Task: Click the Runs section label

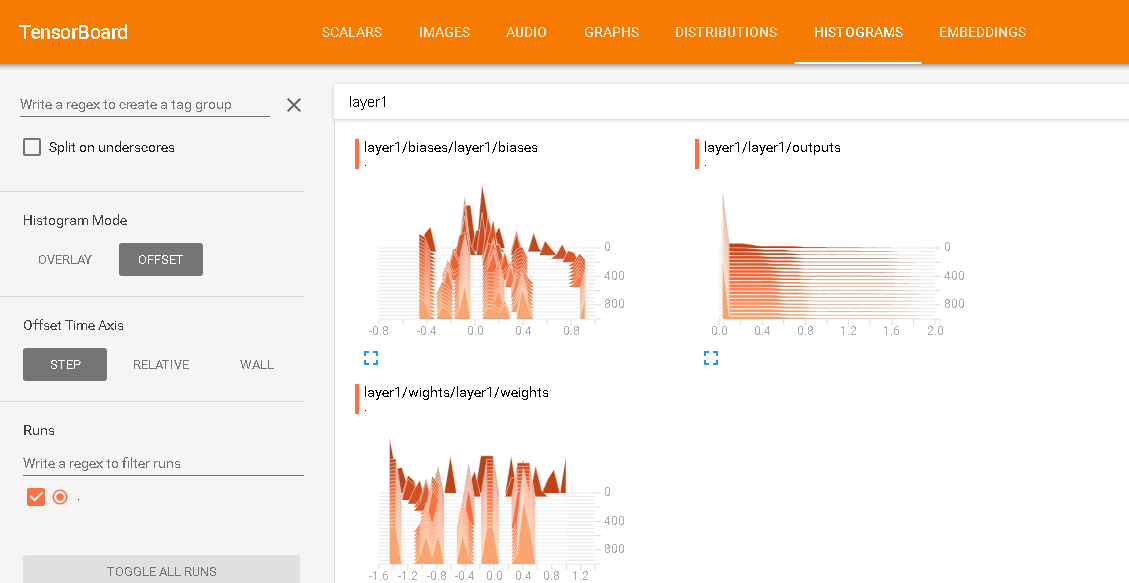Action: [39, 430]
